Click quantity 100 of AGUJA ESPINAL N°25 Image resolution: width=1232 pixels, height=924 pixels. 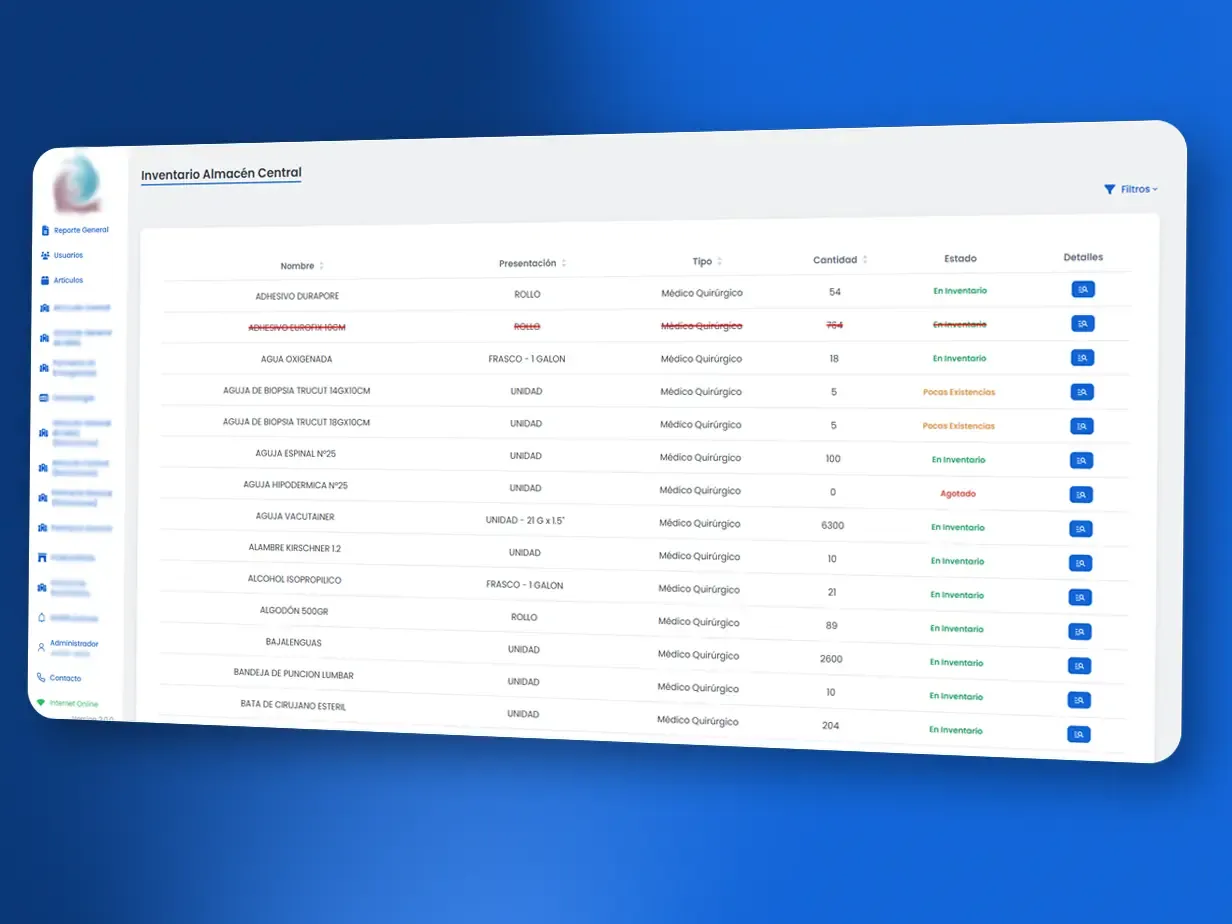click(x=833, y=458)
